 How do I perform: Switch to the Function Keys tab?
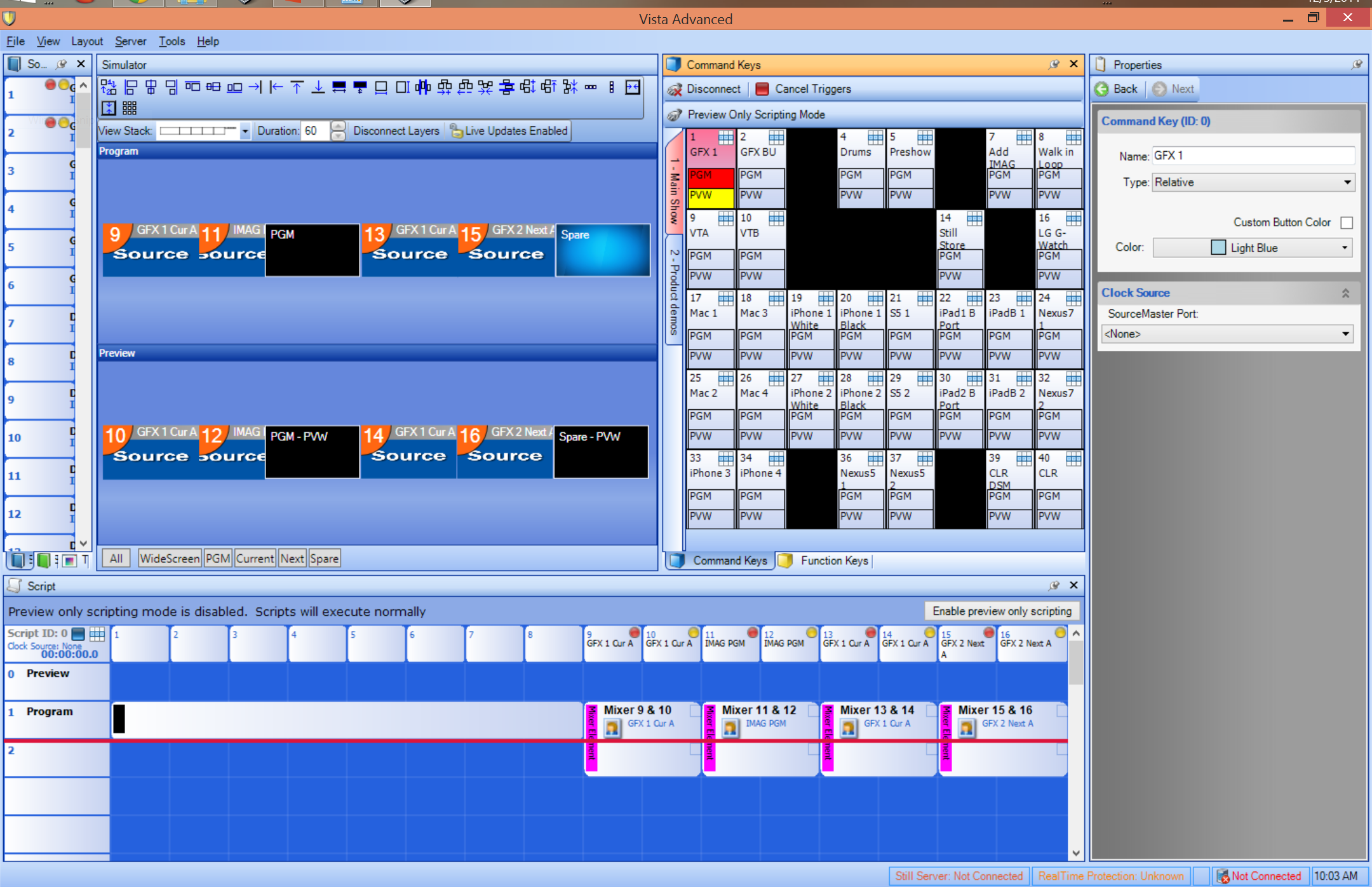coord(833,560)
